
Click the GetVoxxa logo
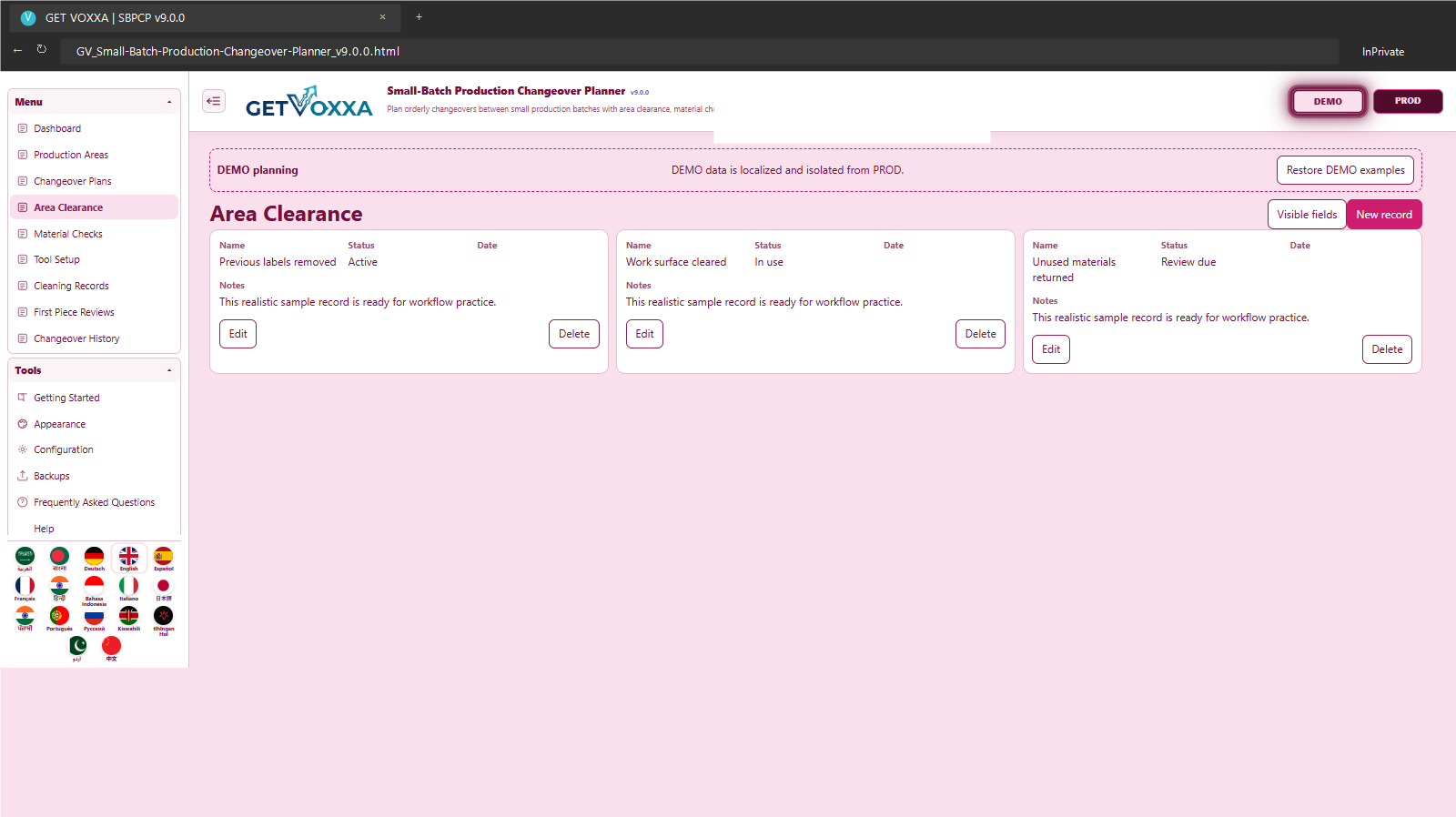(309, 102)
